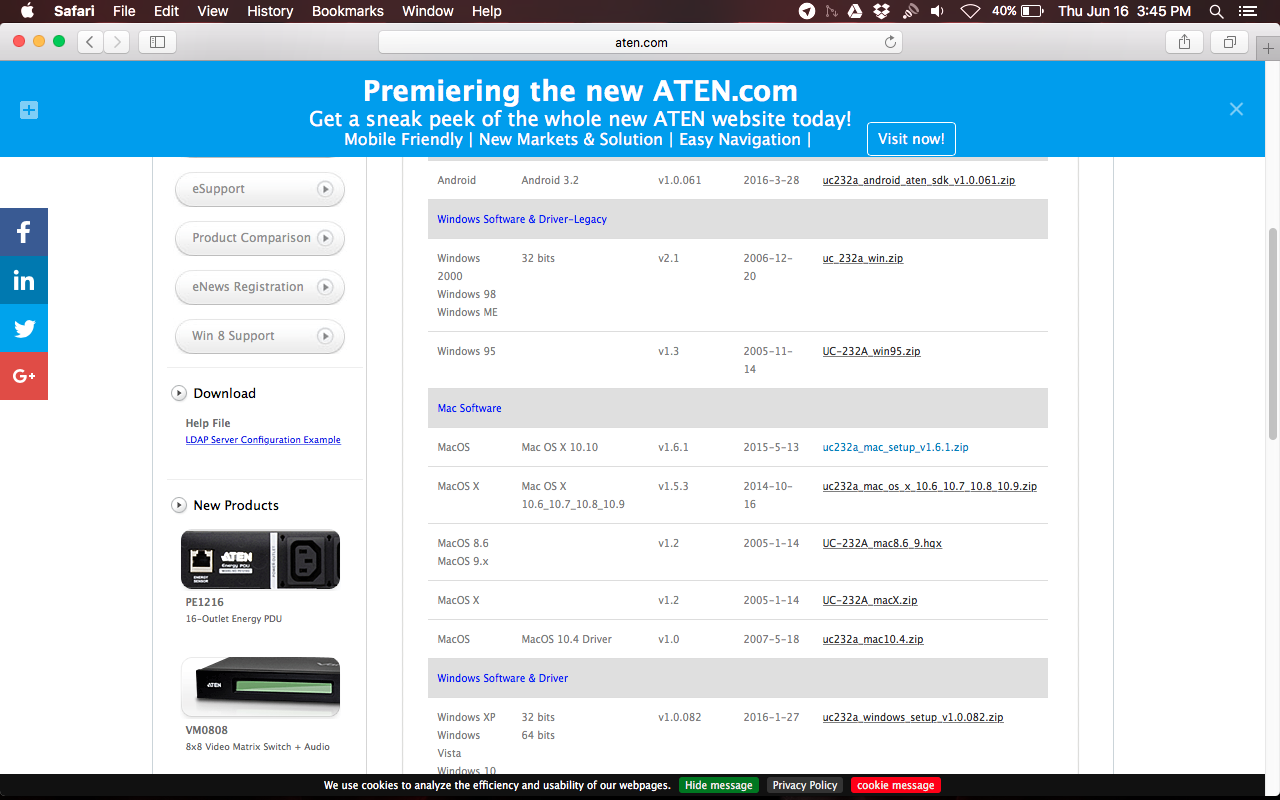Share the page on LinkedIn

(x=24, y=280)
